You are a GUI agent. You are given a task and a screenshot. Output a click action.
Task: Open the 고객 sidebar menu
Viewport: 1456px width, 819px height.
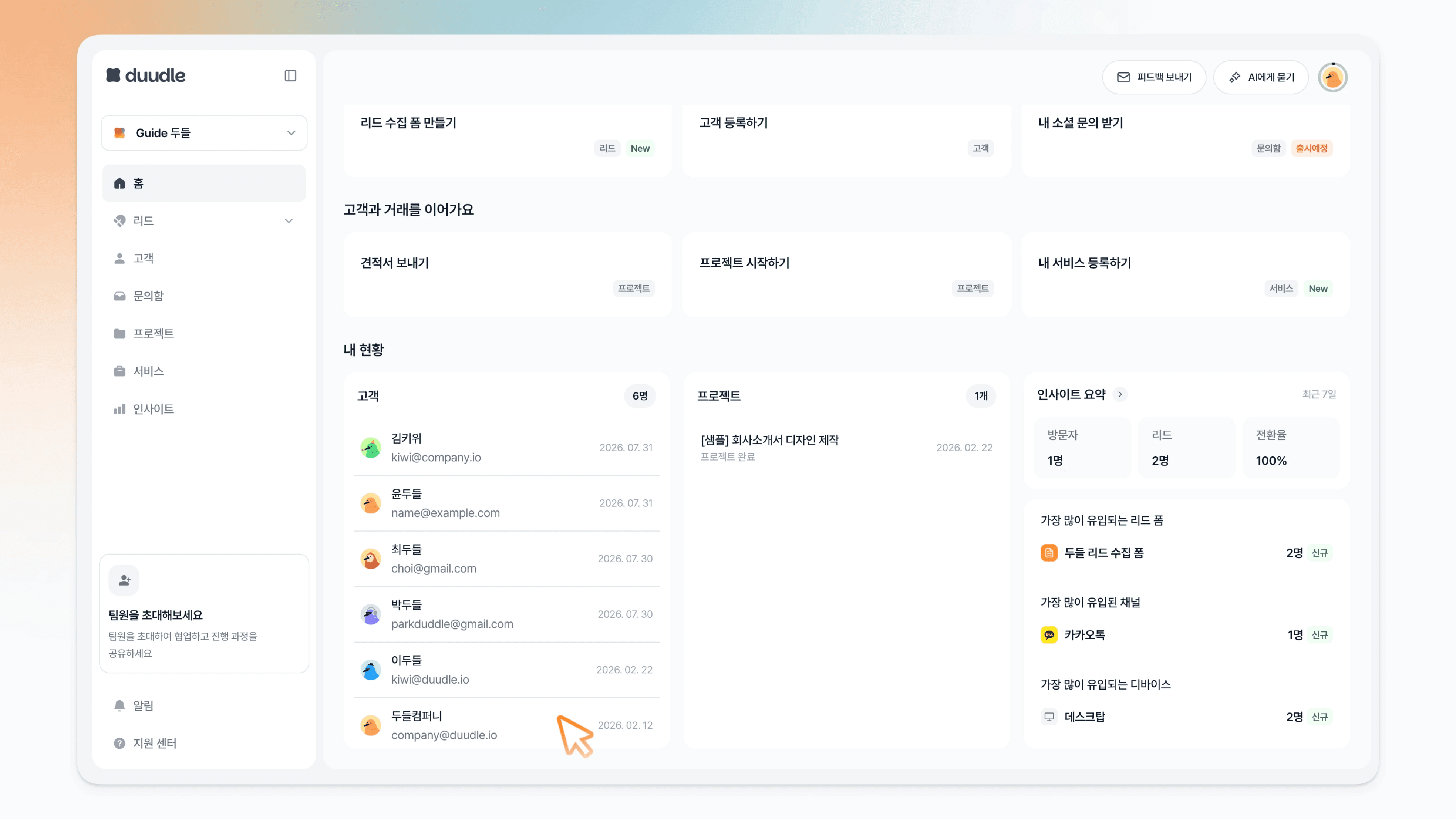pos(204,258)
